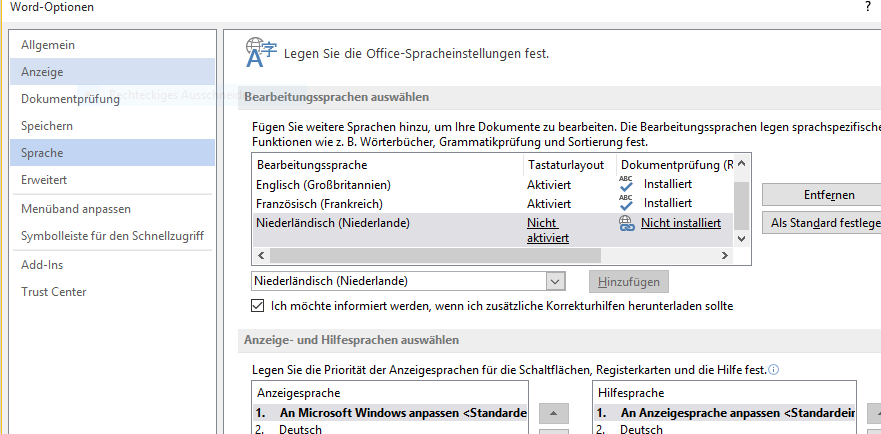
Task: Click left arrow of horizontal list scrollbar
Action: 260,256
